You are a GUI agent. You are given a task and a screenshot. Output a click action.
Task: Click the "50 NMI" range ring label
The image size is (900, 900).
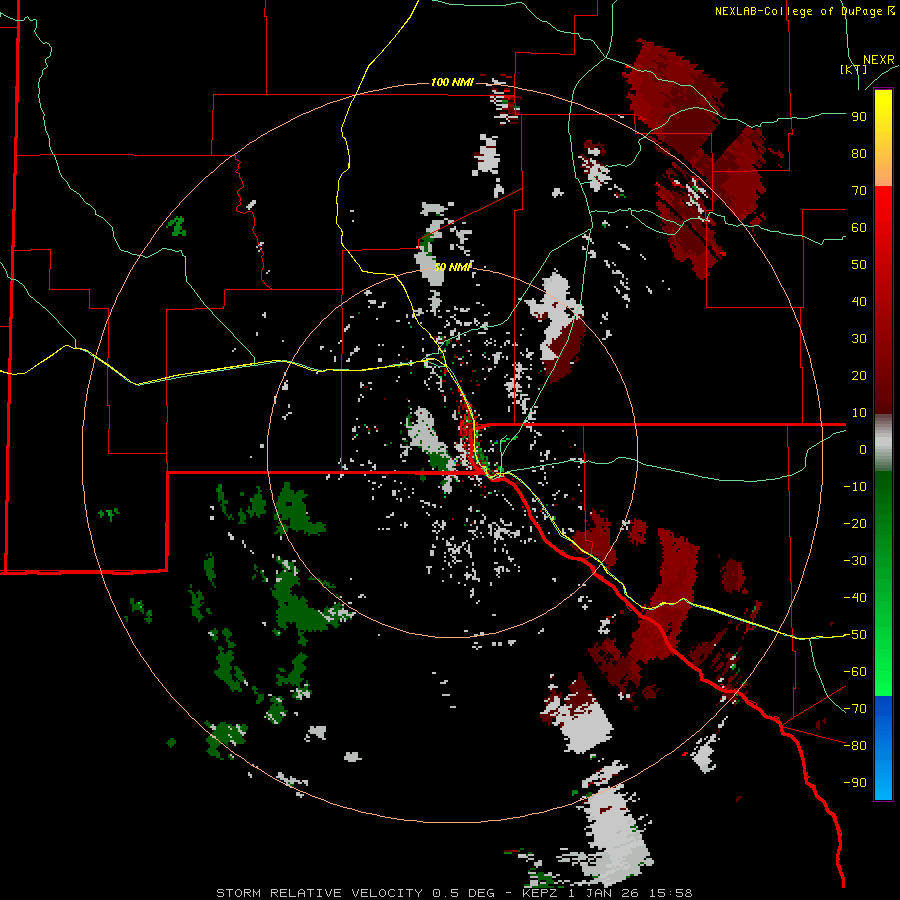[x=452, y=267]
